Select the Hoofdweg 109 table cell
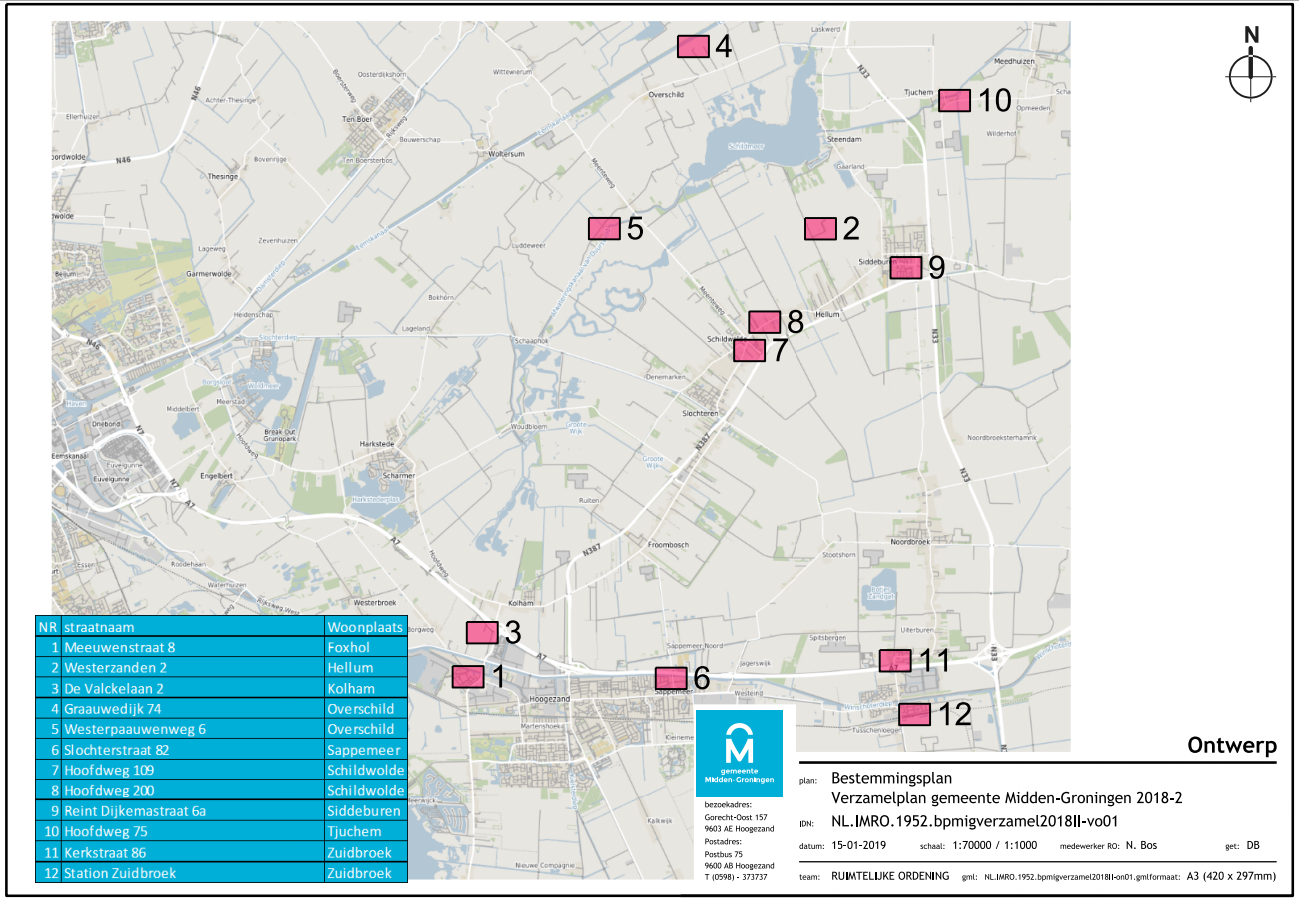1299x902 pixels. point(191,770)
